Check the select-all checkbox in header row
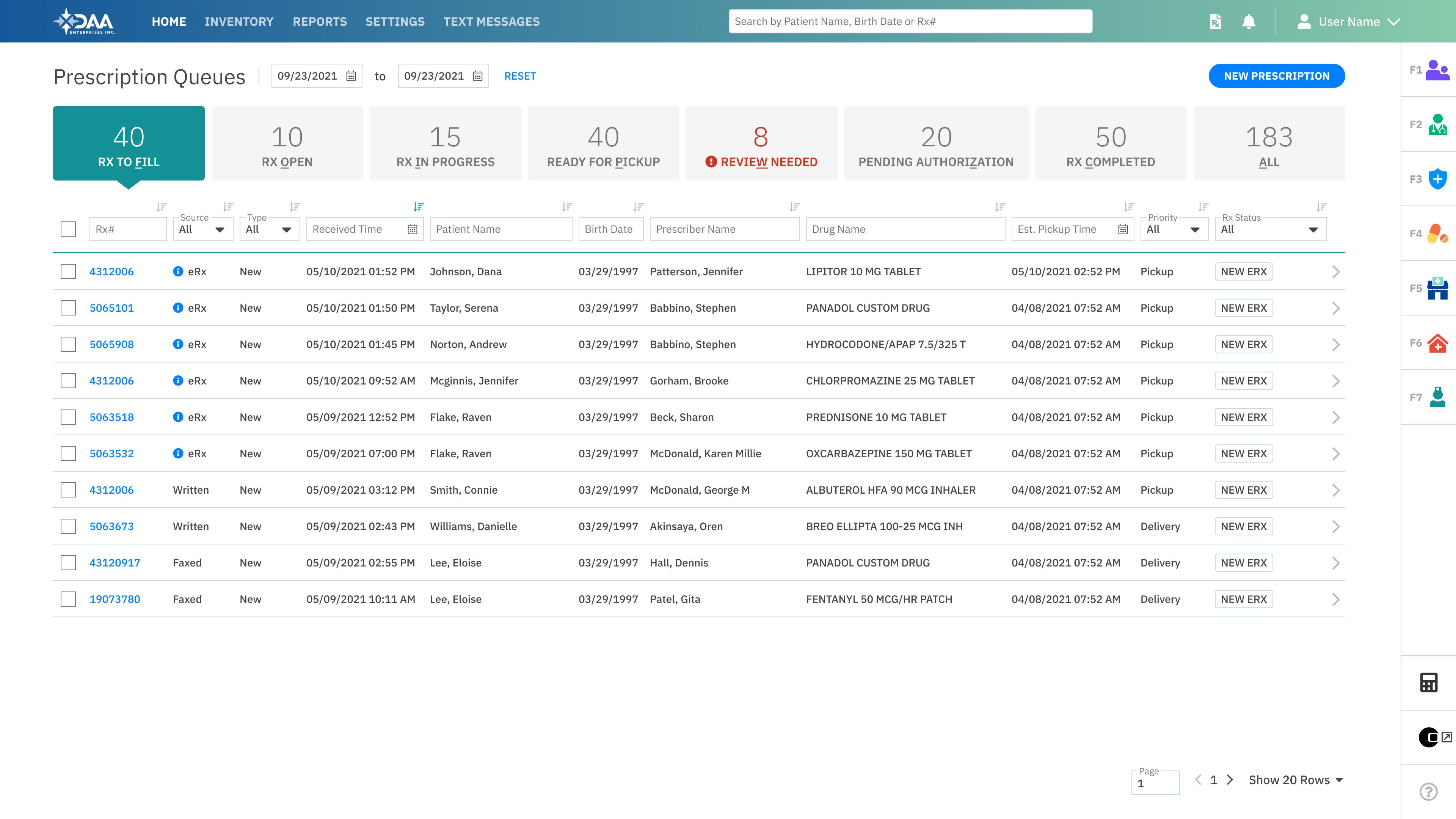This screenshot has height=819, width=1456. point(68,228)
